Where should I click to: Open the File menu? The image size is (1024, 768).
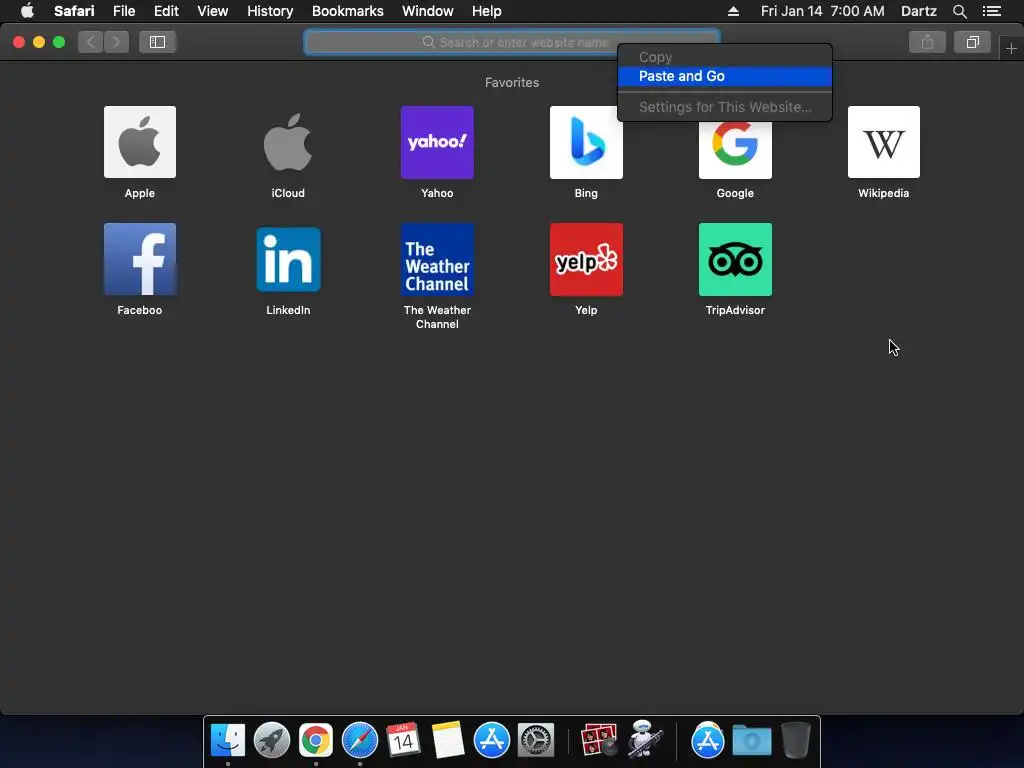(x=123, y=11)
